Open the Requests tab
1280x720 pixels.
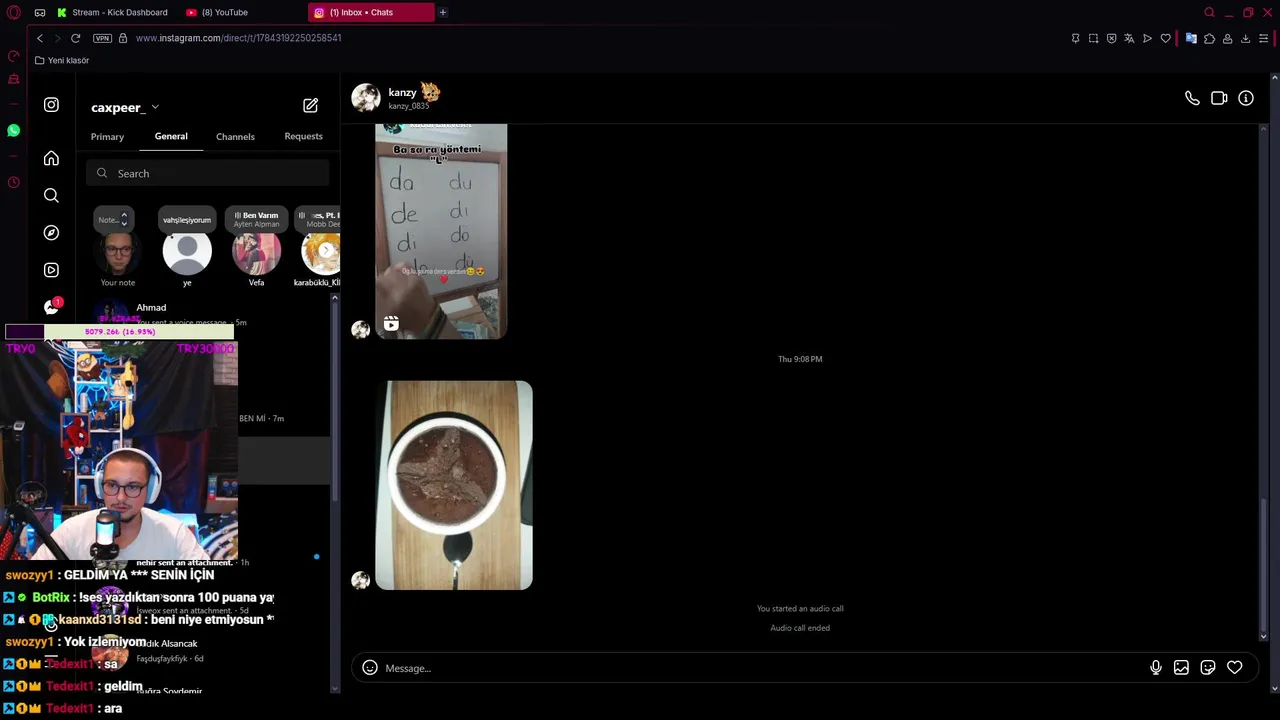303,136
